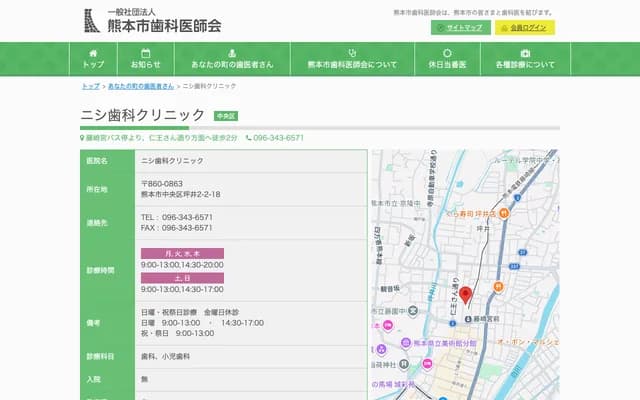Screen dimensions: 640x400
Task: Click the 熊本県立美術館分館 museum map icon
Action: [x=405, y=343]
